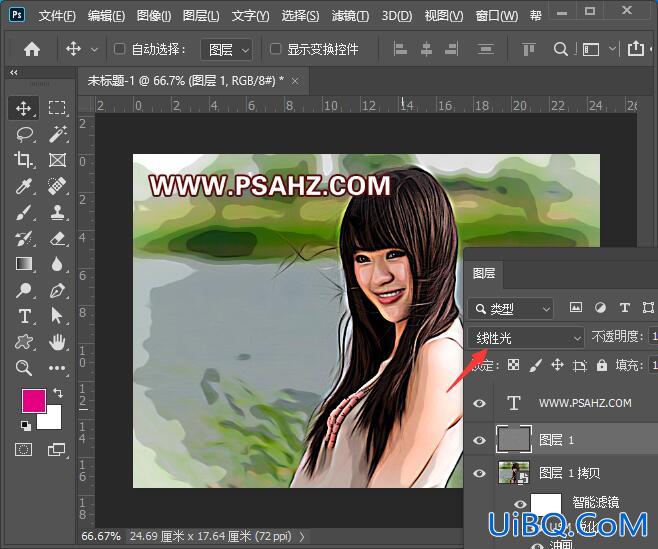
Task: Enable the 自动选择 checkbox
Action: click(x=120, y=49)
